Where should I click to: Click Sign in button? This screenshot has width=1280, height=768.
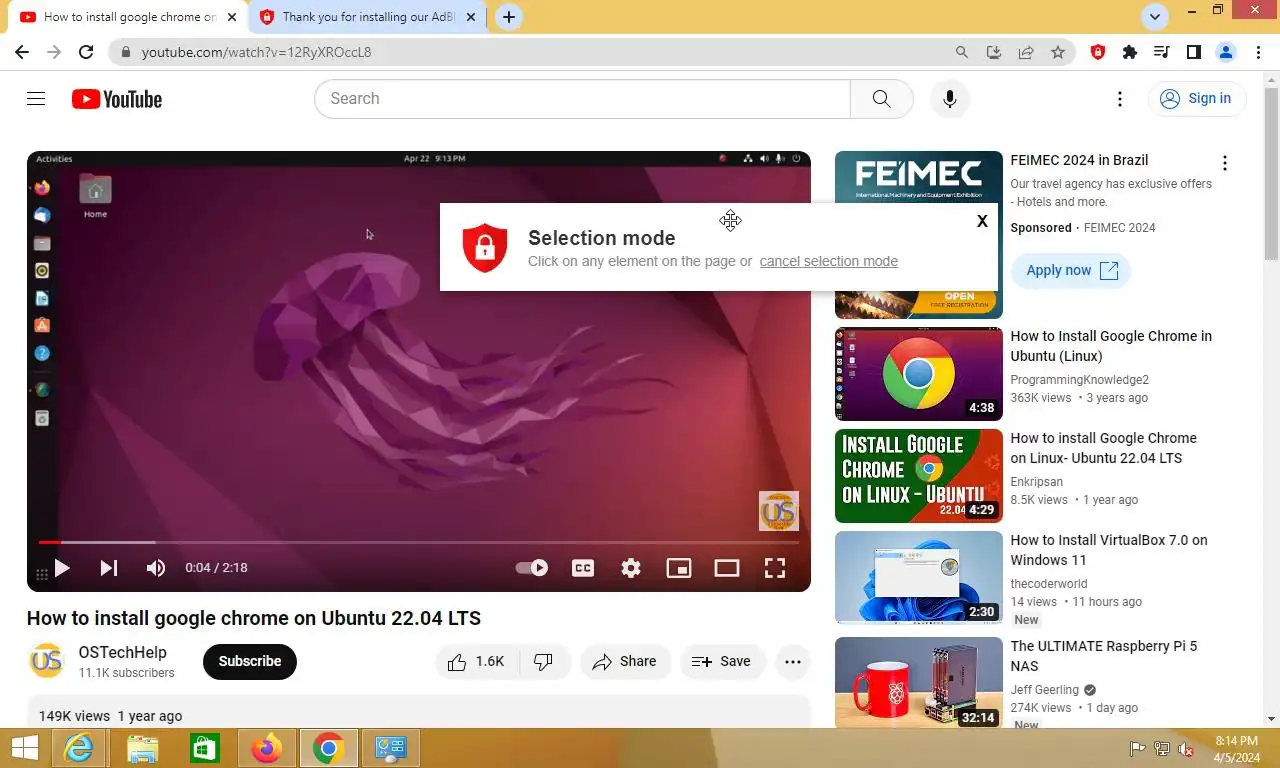point(1196,98)
